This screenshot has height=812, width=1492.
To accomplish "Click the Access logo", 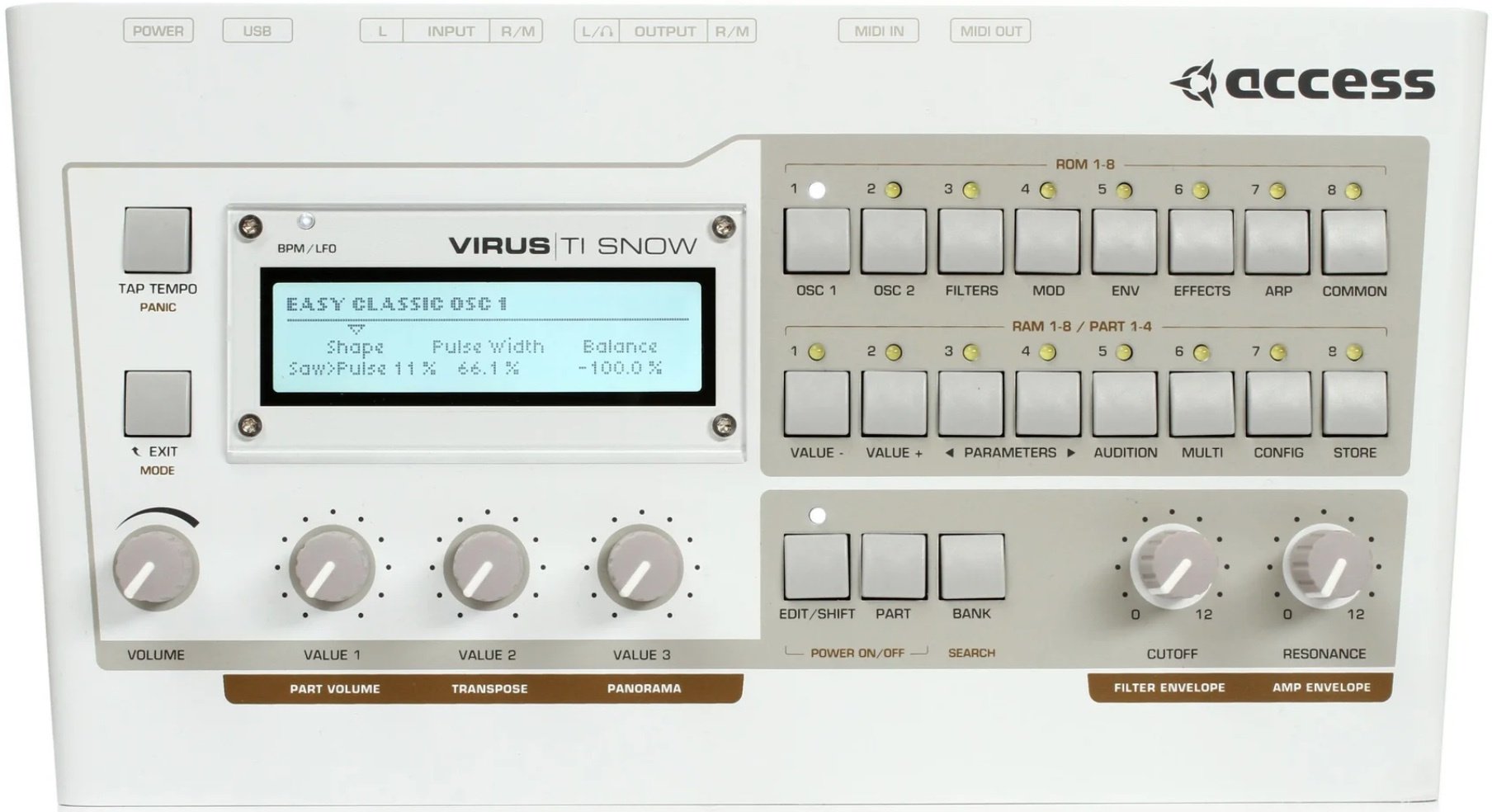I will 1302,83.
